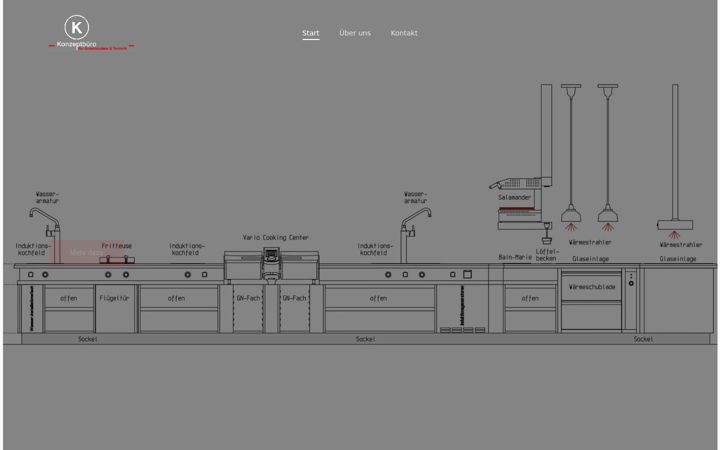Go to the Über uns page
The image size is (720, 450).
355,33
